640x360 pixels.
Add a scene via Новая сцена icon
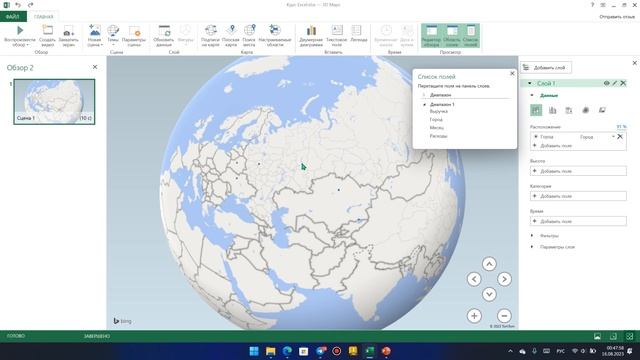(94, 31)
